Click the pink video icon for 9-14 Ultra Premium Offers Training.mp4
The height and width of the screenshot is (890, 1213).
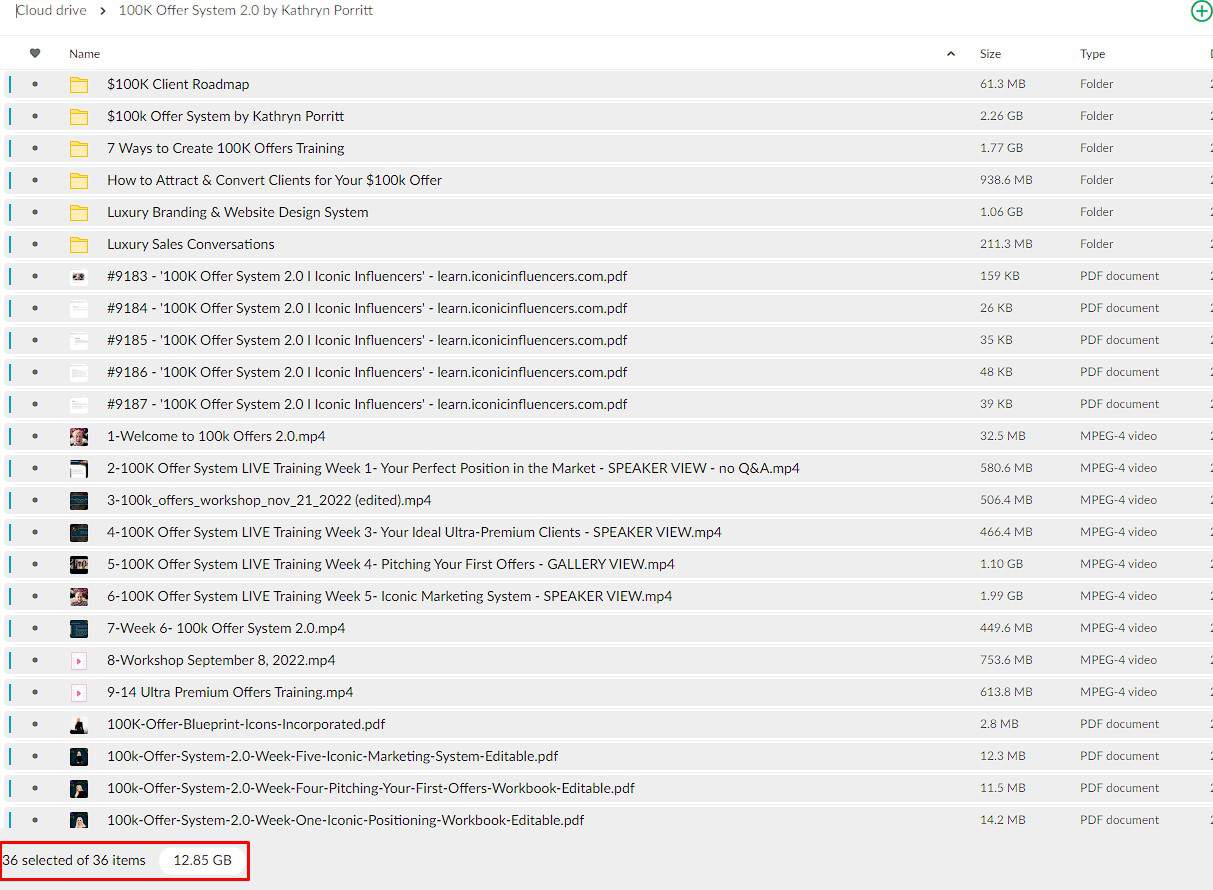tap(79, 693)
